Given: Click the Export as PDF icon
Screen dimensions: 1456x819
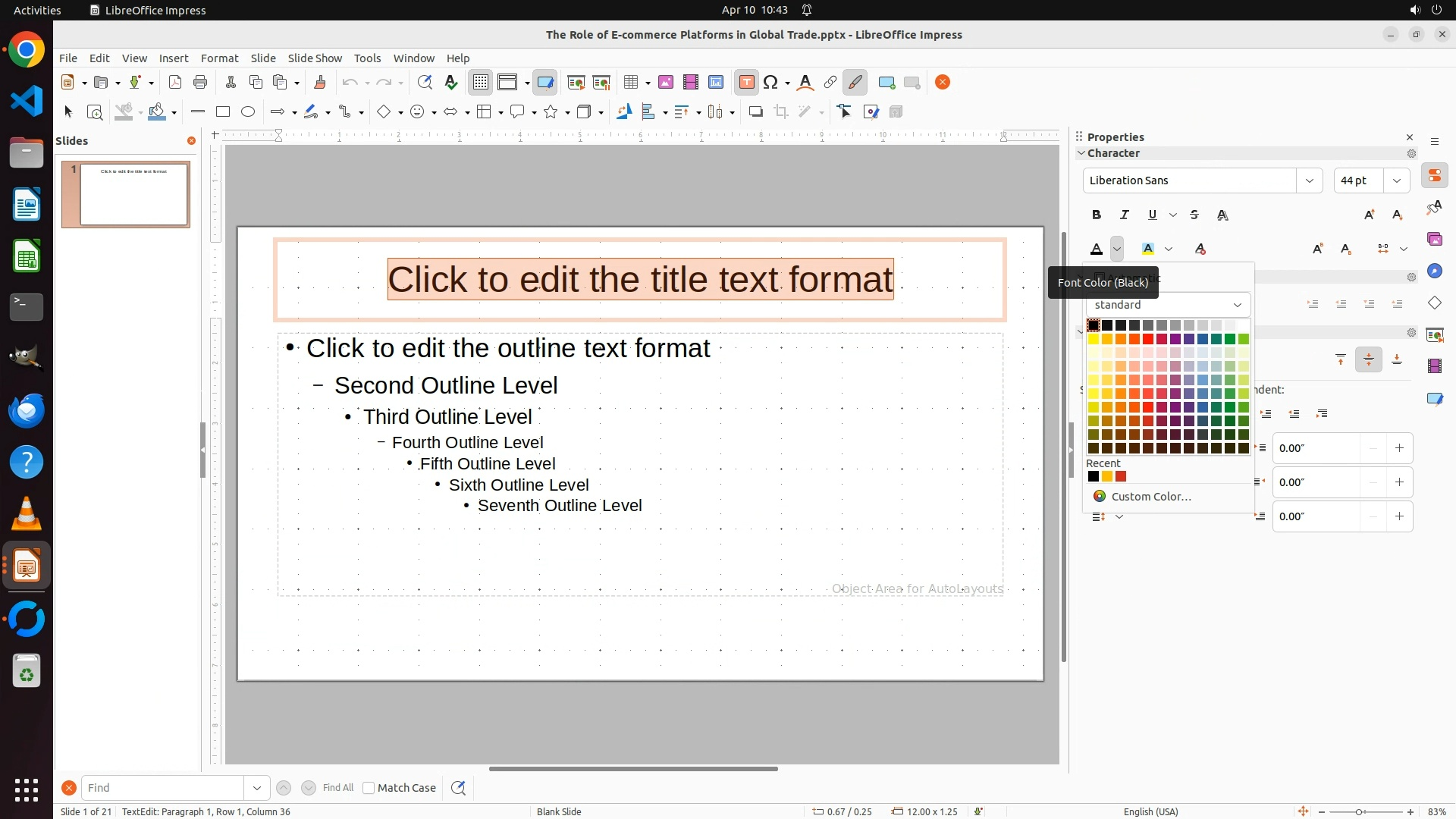Looking at the screenshot, I should click(x=175, y=83).
